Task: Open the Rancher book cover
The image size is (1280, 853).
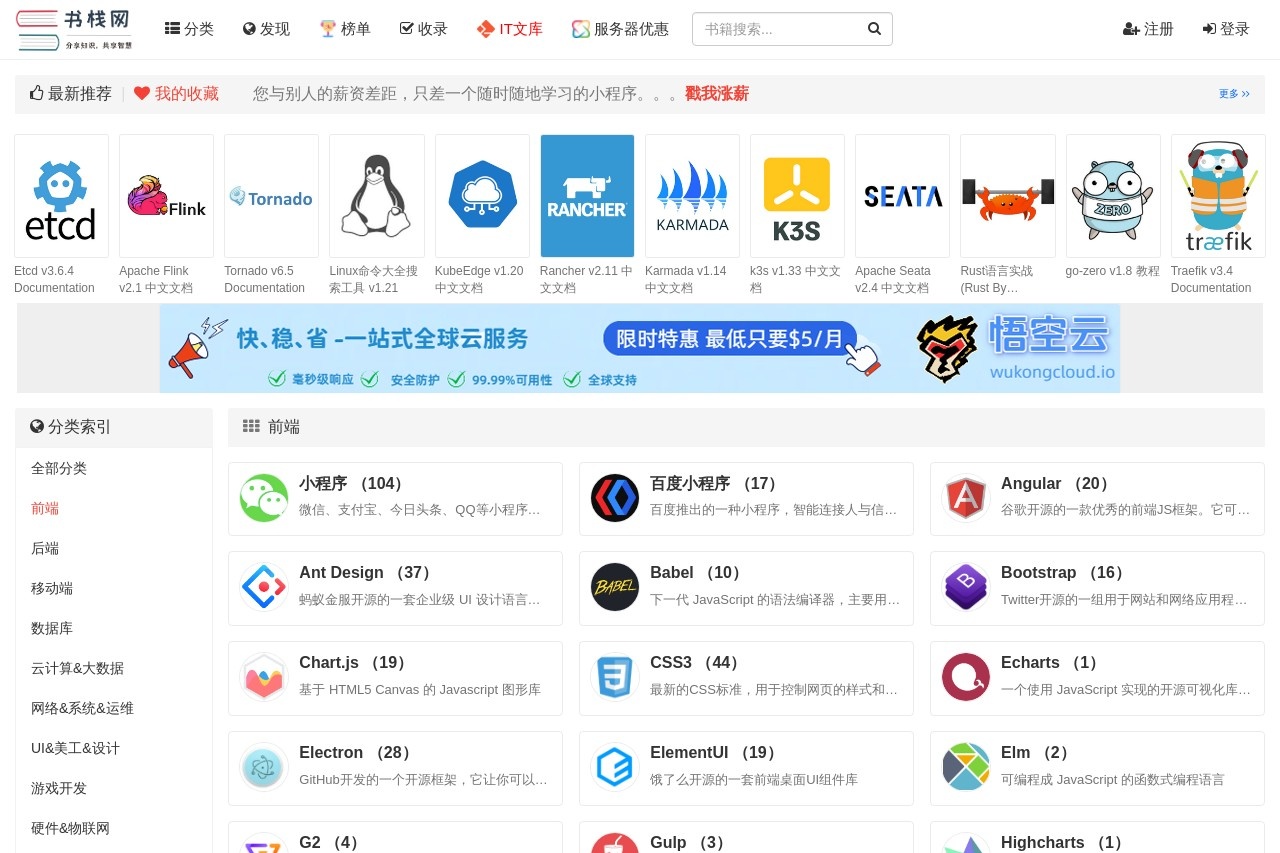Action: pos(587,196)
